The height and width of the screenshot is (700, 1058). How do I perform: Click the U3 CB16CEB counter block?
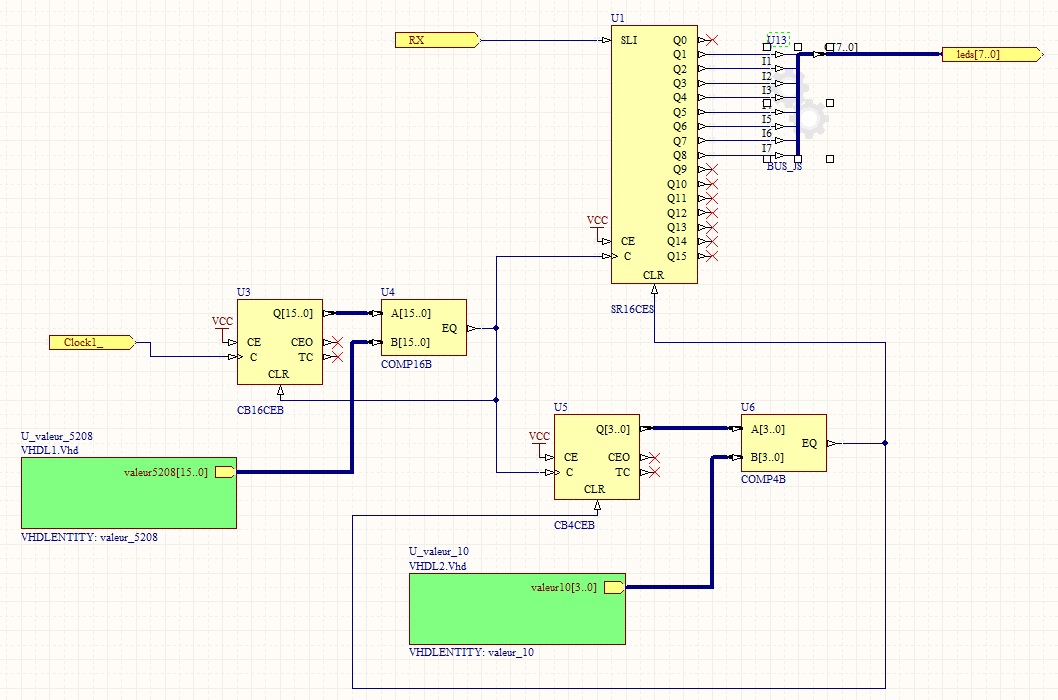279,342
